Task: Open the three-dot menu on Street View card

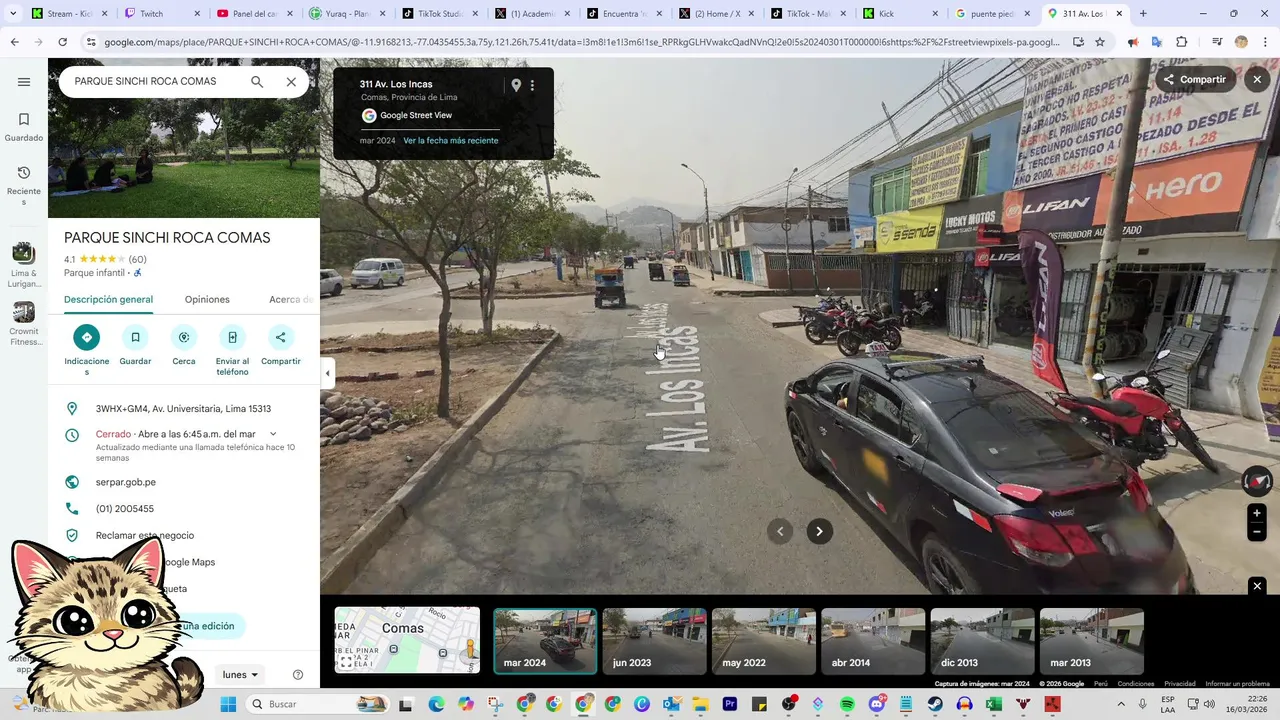Action: click(x=532, y=86)
